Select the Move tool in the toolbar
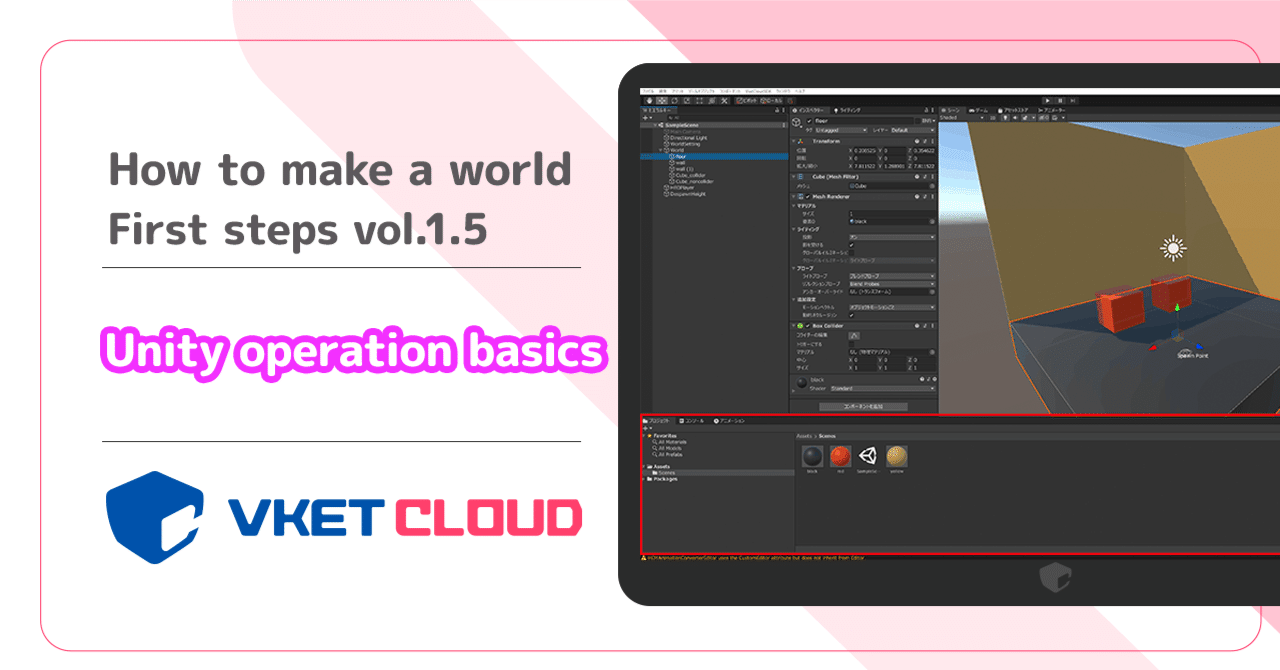Image resolution: width=1280 pixels, height=670 pixels. pos(661,101)
